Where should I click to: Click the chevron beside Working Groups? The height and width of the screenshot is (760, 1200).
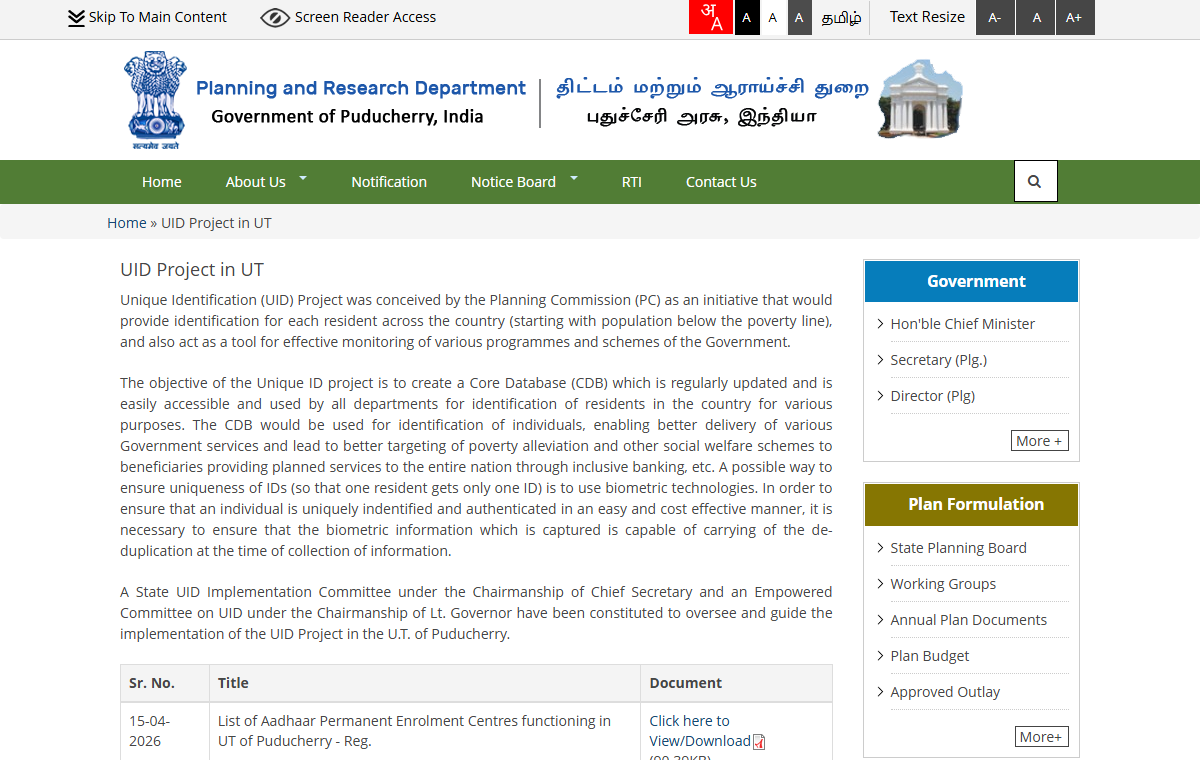[x=880, y=584]
